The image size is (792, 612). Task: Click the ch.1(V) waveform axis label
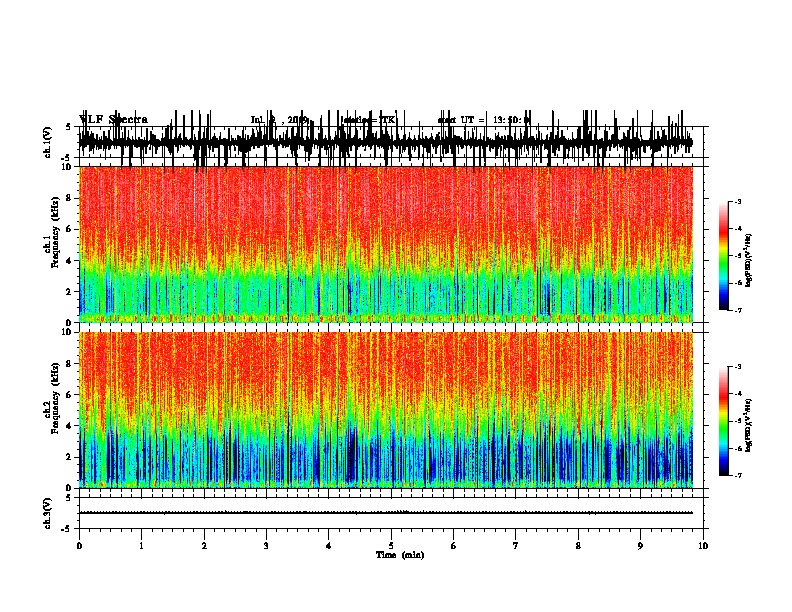click(48, 142)
